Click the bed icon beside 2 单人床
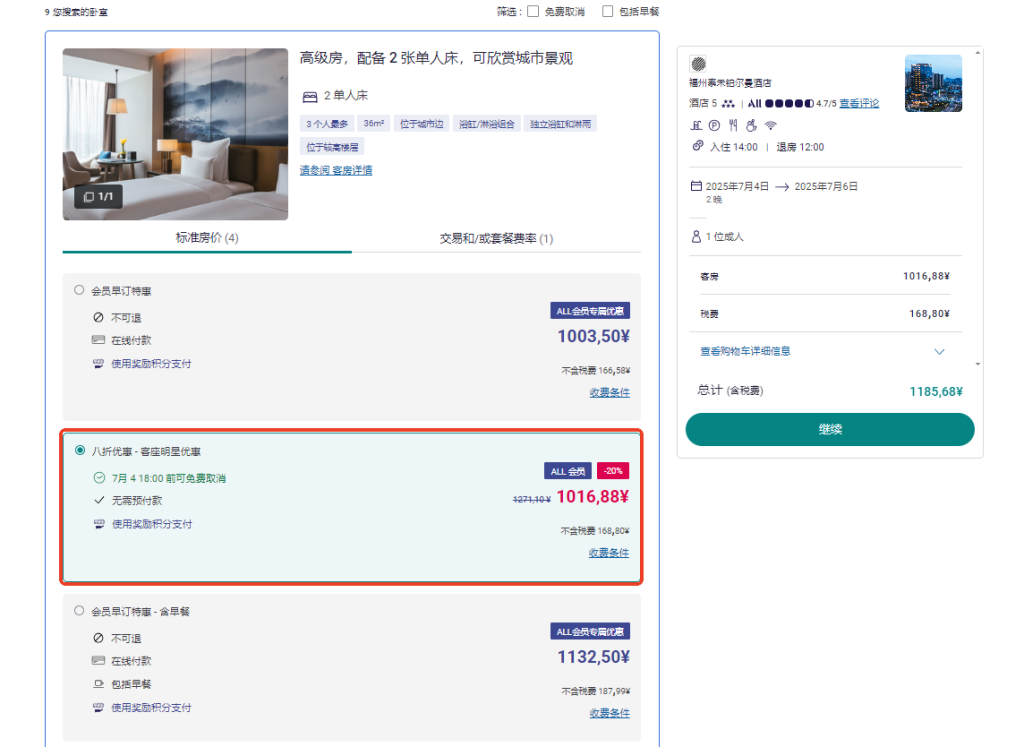1024x747 pixels. 310,97
